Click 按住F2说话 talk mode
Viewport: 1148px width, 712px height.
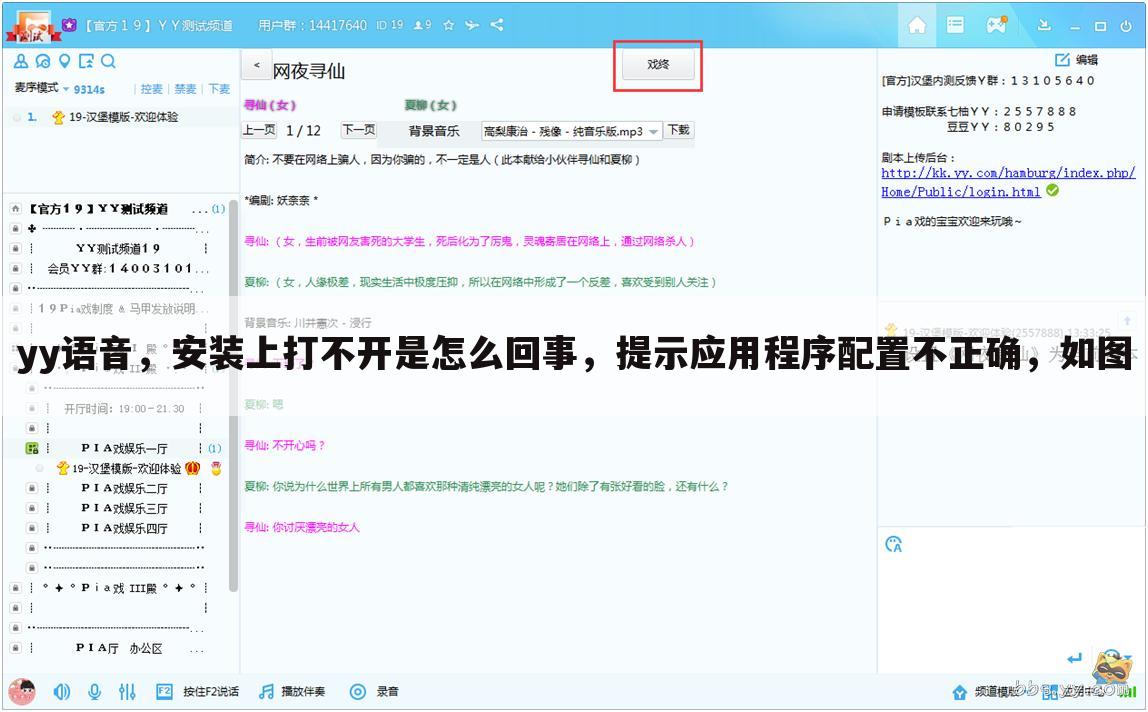pos(211,691)
